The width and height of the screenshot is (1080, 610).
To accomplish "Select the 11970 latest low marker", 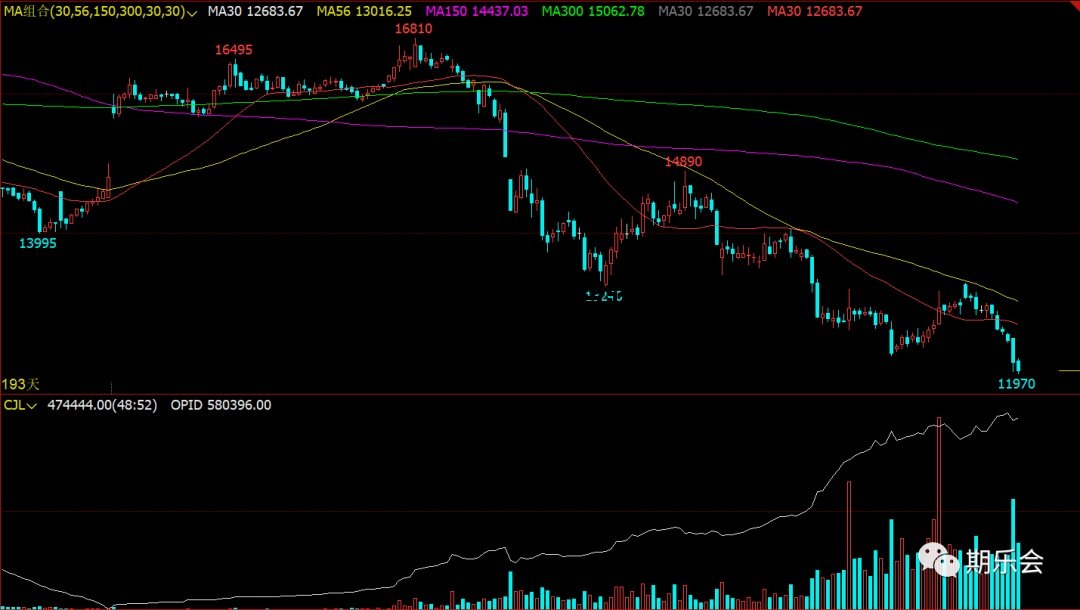I will coord(1016,383).
